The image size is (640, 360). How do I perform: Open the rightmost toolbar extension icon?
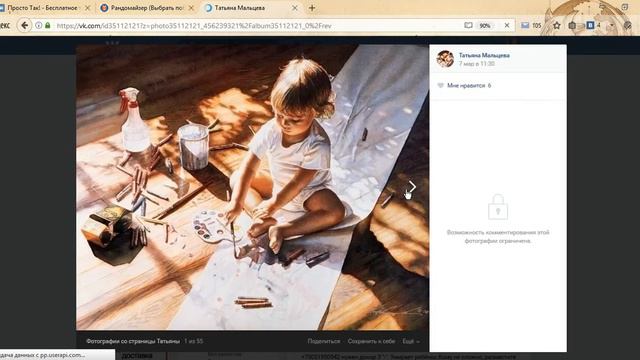628,25
